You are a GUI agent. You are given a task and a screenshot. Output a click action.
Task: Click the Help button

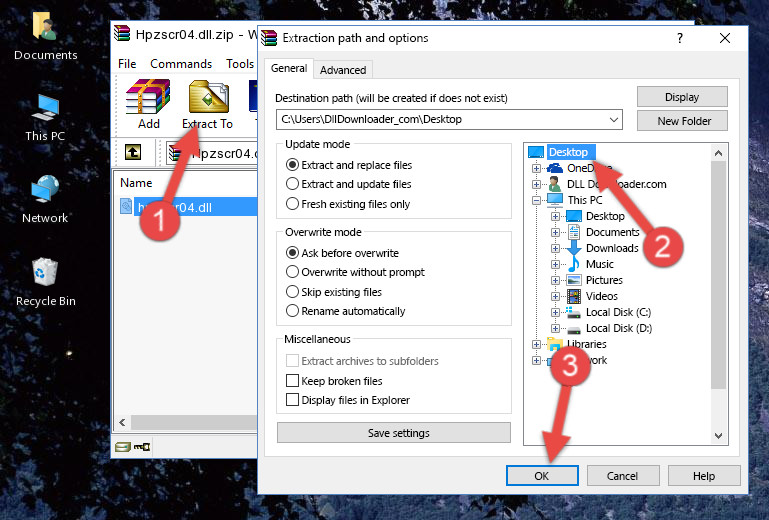click(704, 475)
